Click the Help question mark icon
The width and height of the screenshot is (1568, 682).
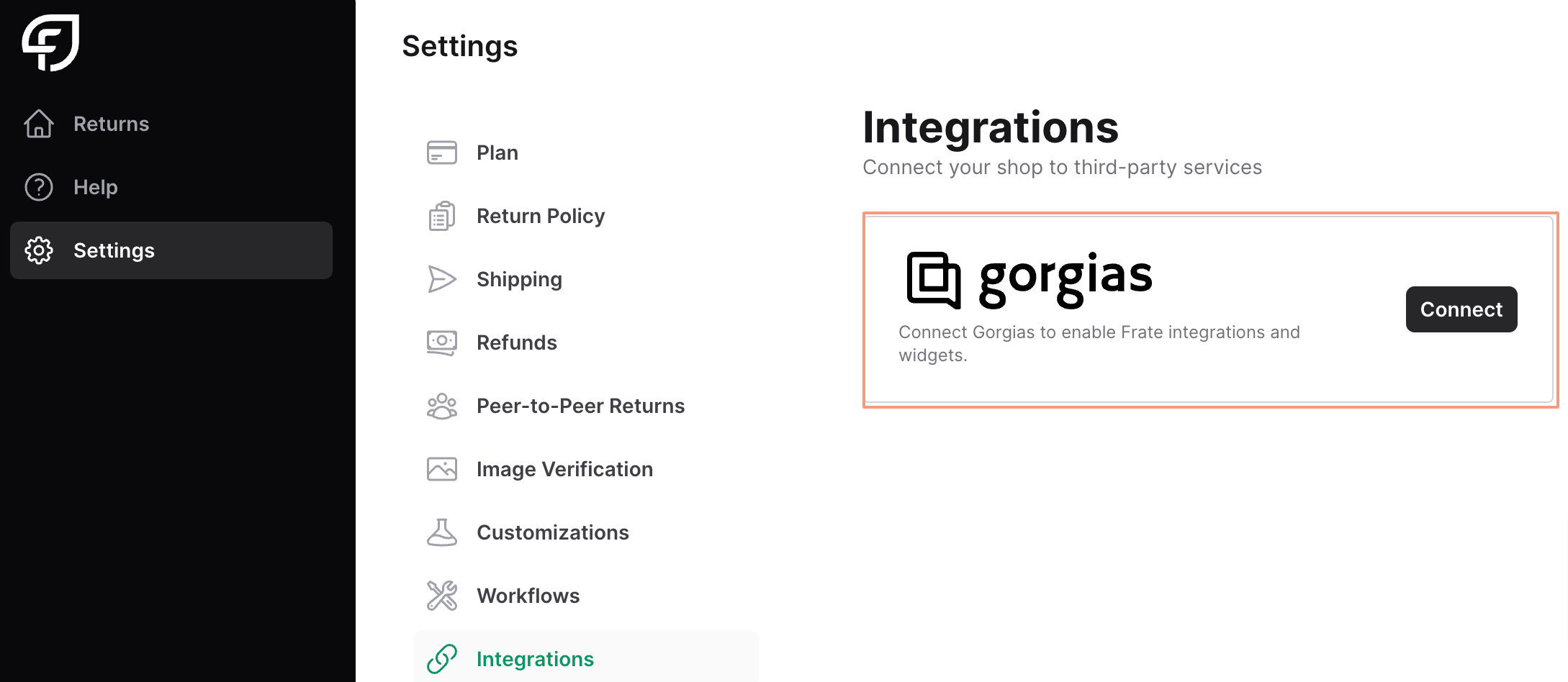coord(39,187)
